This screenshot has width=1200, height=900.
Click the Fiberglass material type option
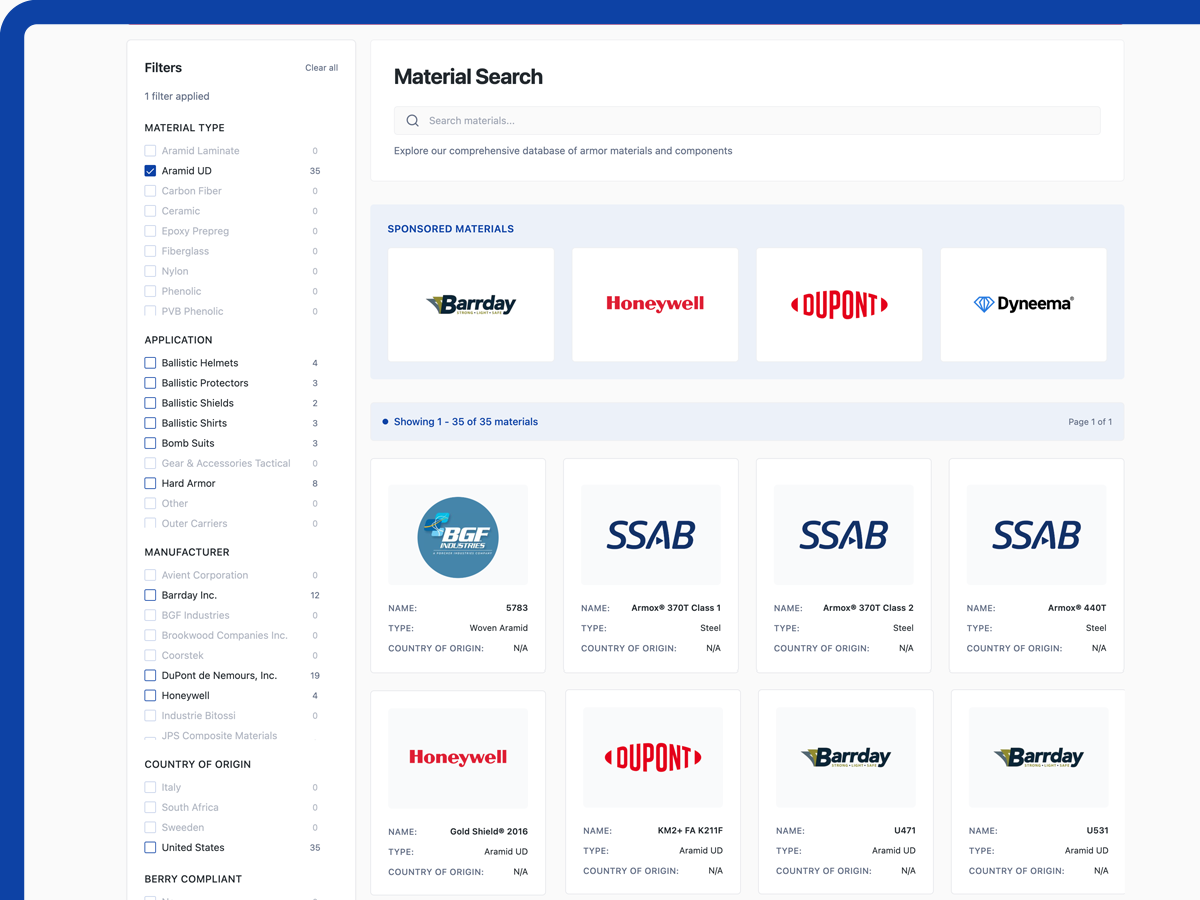click(185, 251)
